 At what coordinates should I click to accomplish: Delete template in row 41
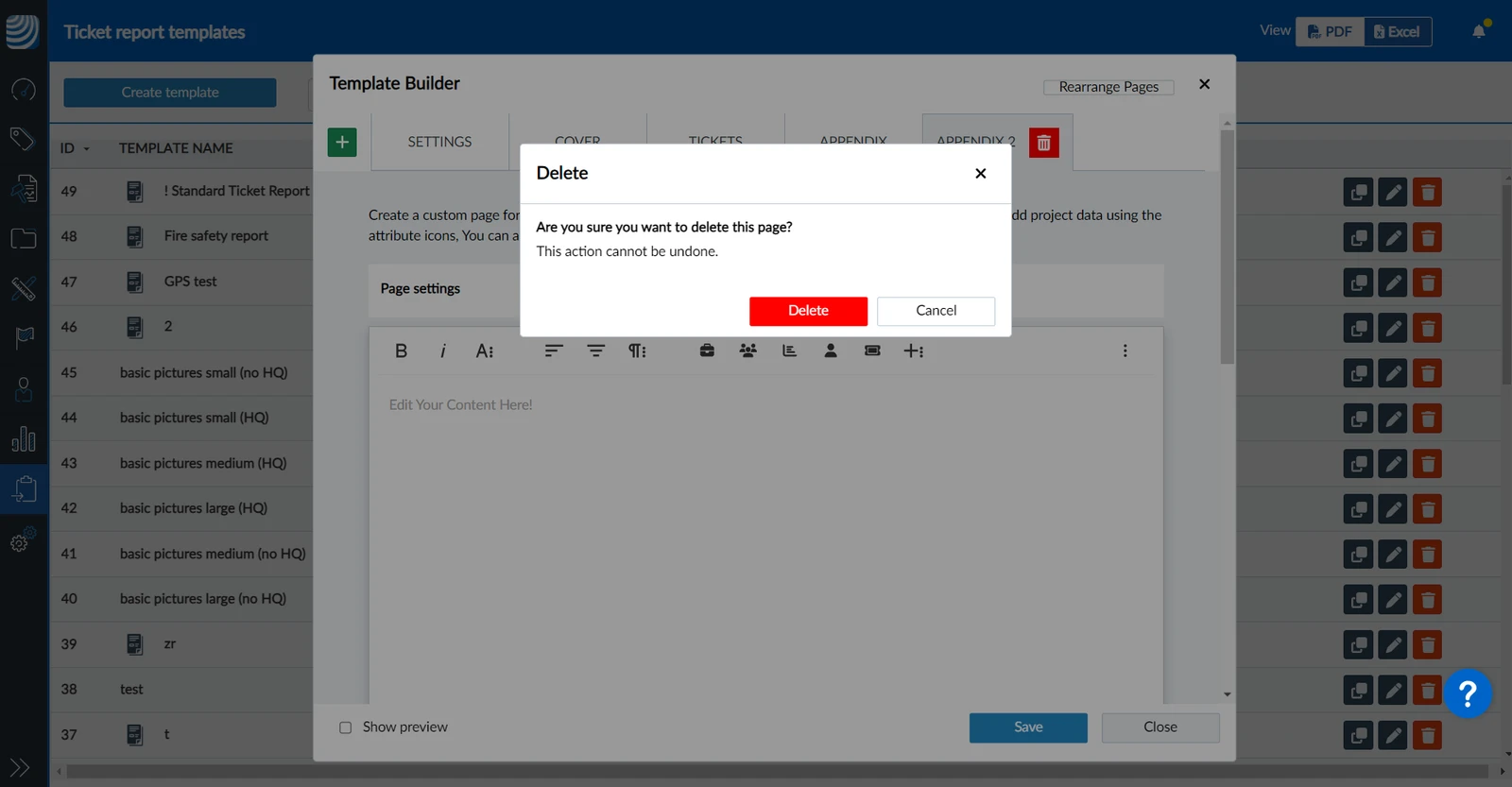pyautogui.click(x=1427, y=556)
